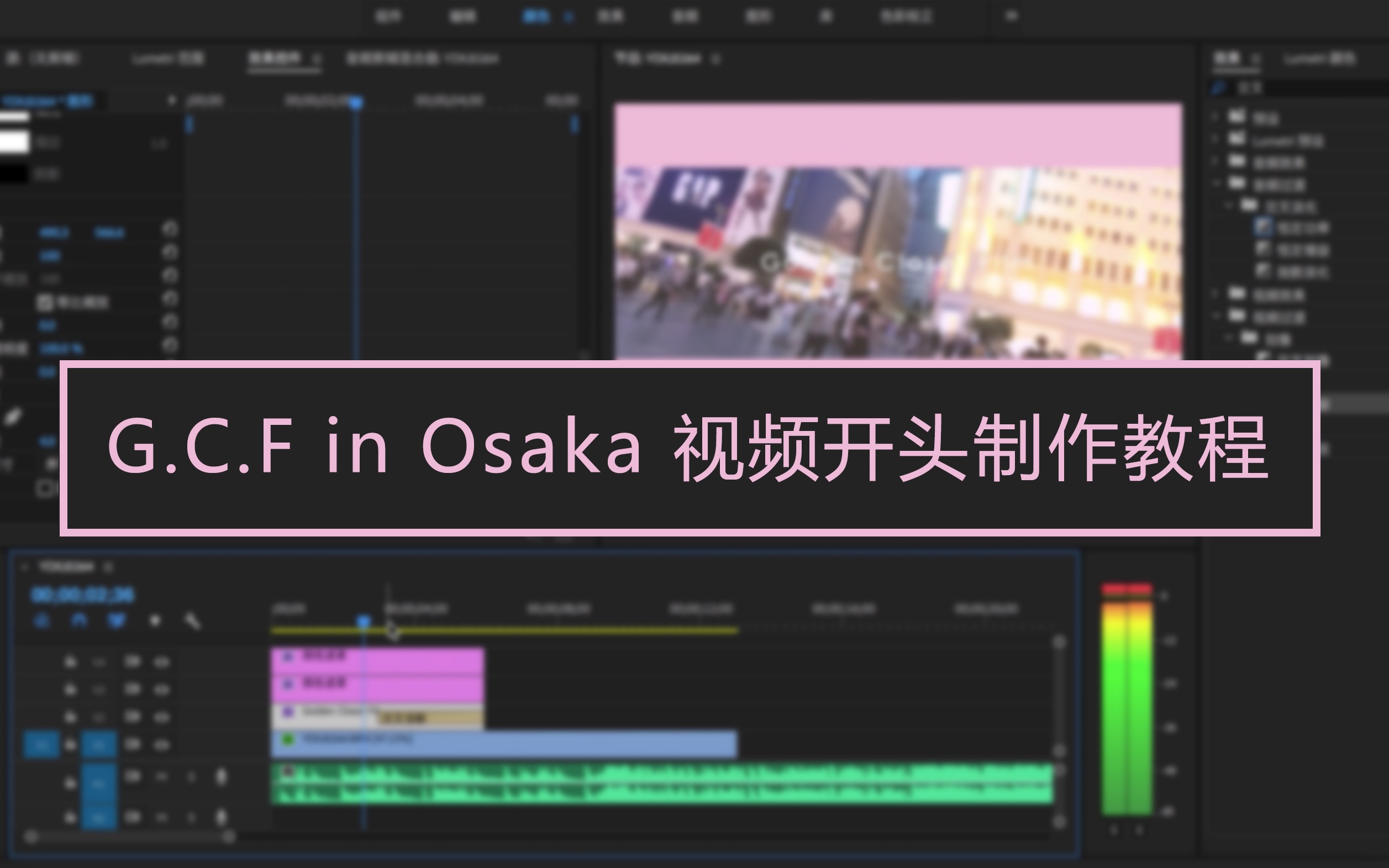Expand the 预设 bin in the Effects panel
The width and height of the screenshot is (1389, 868).
pos(1214,117)
